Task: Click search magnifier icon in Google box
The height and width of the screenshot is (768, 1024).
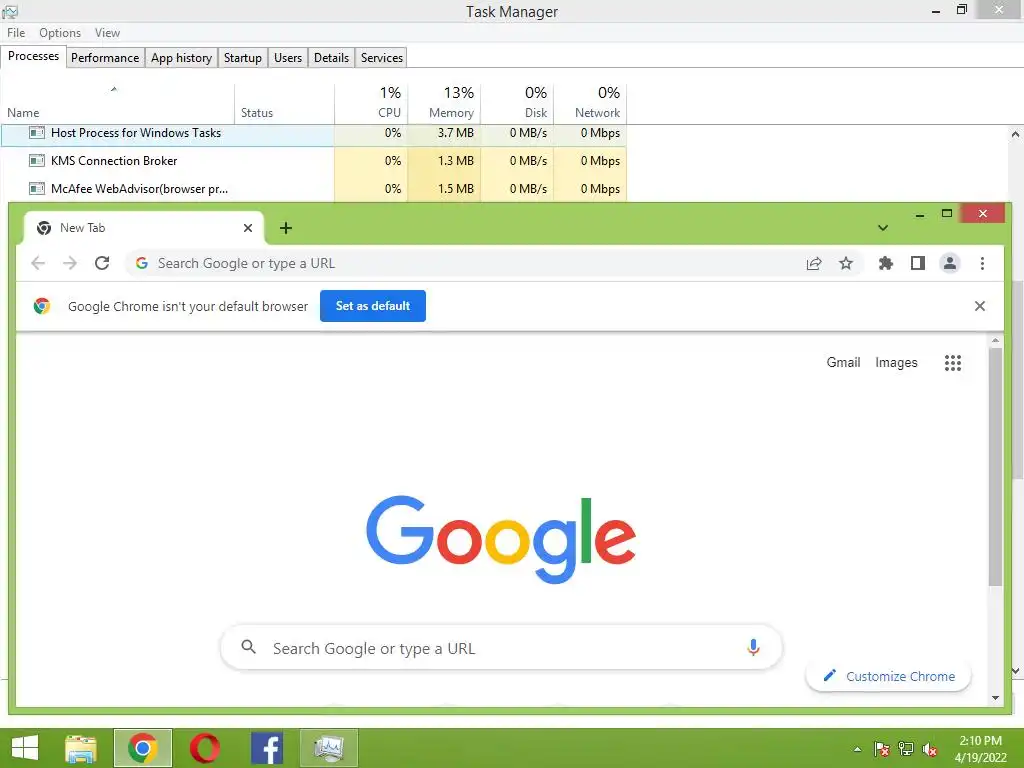Action: tap(248, 647)
